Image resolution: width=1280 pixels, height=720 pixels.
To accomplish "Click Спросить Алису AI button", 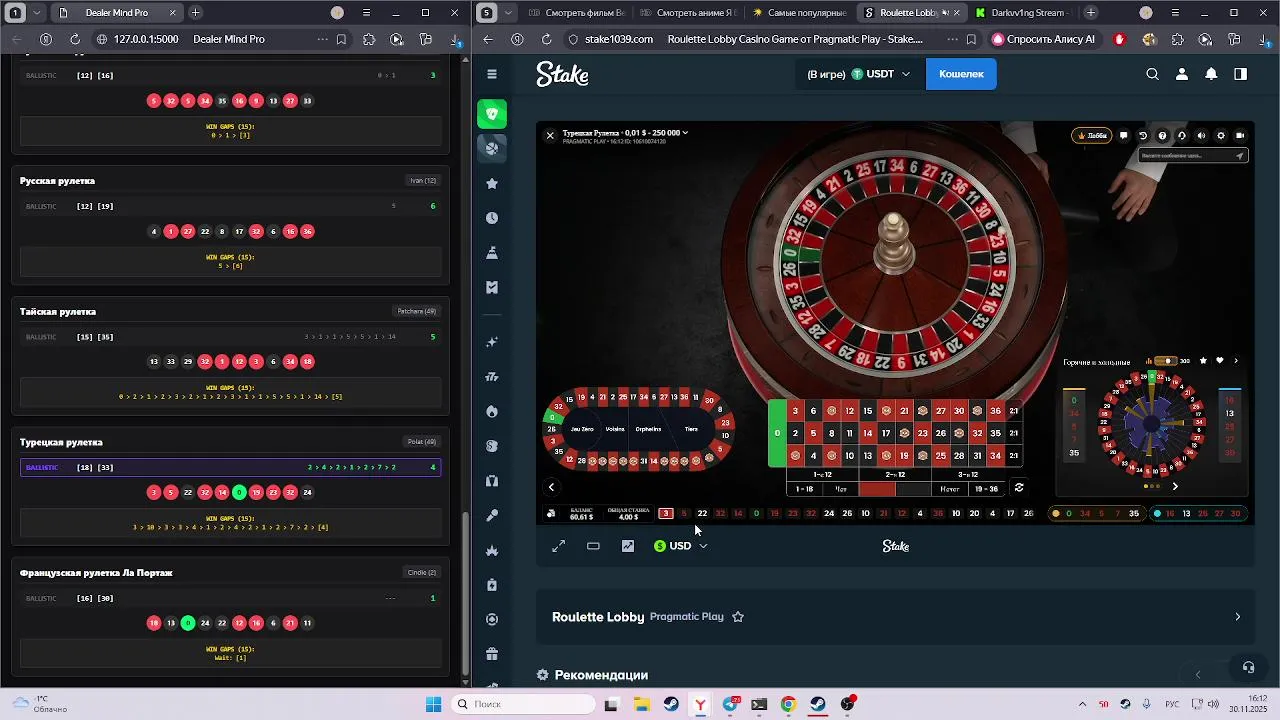I will click(x=1045, y=39).
